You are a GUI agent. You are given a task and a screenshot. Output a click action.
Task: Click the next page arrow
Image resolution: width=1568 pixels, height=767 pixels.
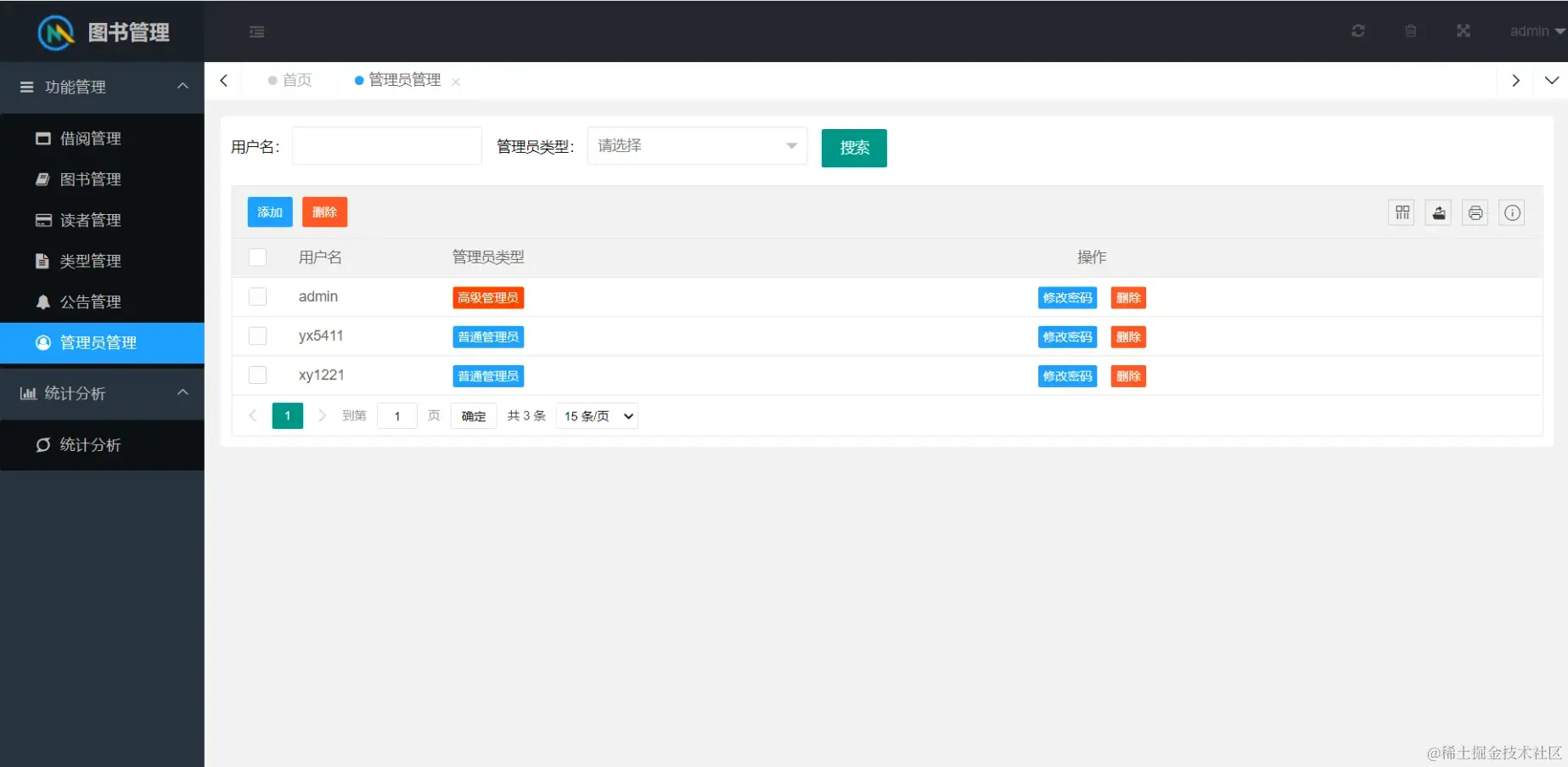point(322,415)
